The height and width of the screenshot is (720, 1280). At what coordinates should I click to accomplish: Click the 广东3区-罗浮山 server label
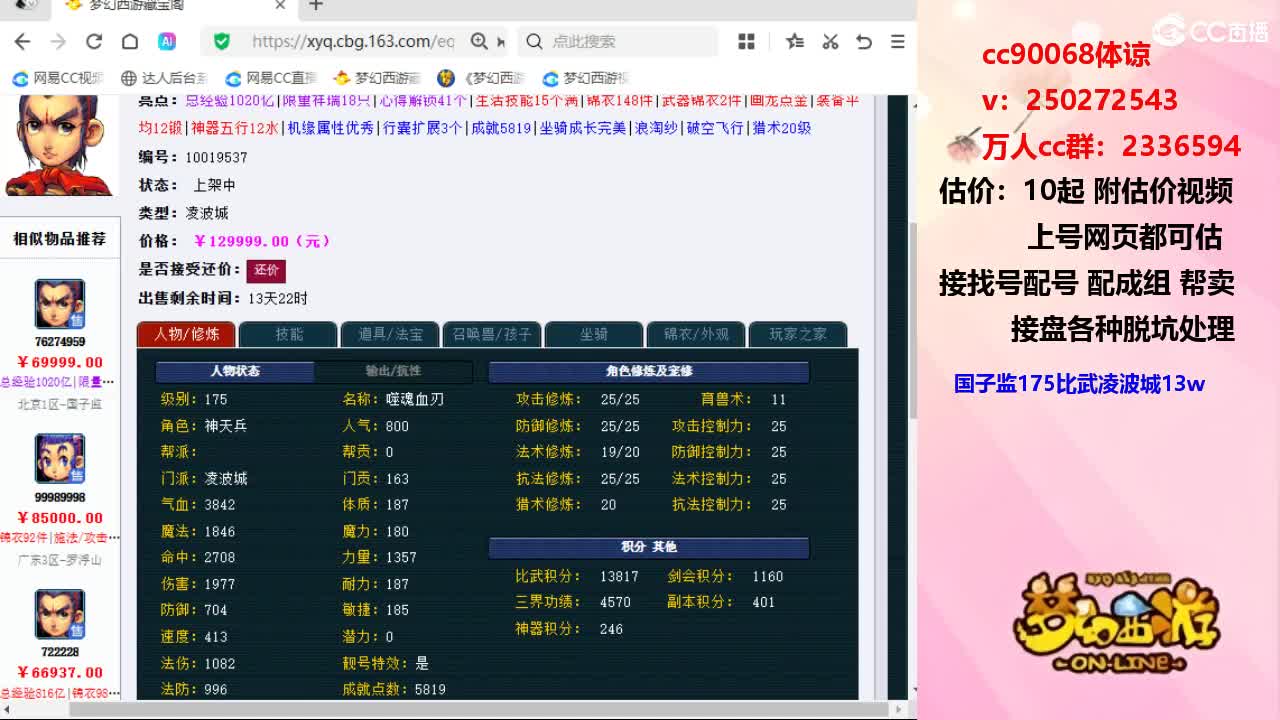(x=60, y=560)
